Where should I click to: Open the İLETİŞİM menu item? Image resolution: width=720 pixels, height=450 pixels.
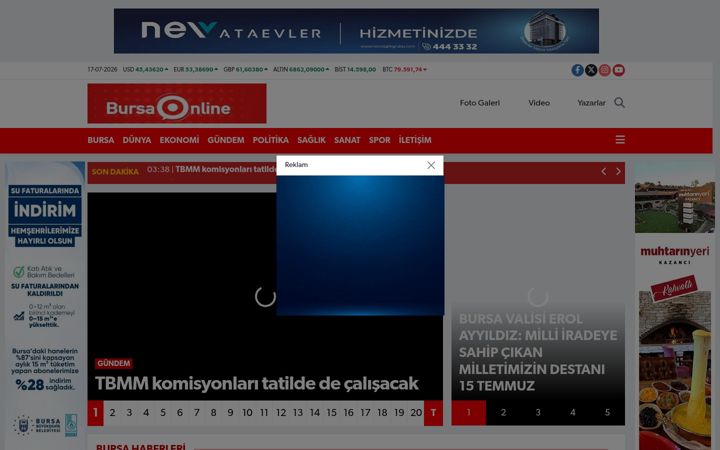[415, 140]
